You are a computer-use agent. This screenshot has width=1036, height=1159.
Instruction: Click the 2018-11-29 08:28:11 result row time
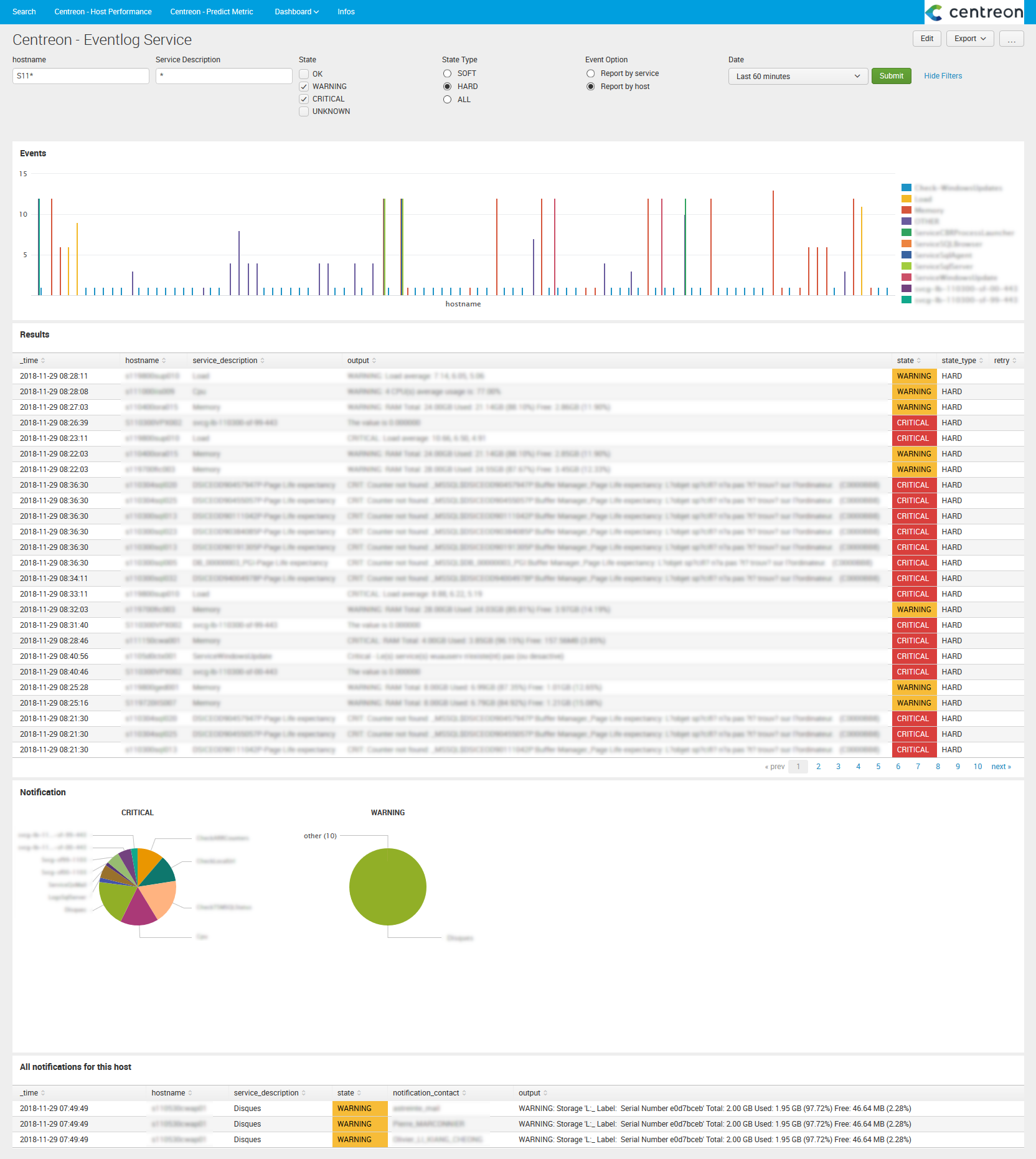54,376
